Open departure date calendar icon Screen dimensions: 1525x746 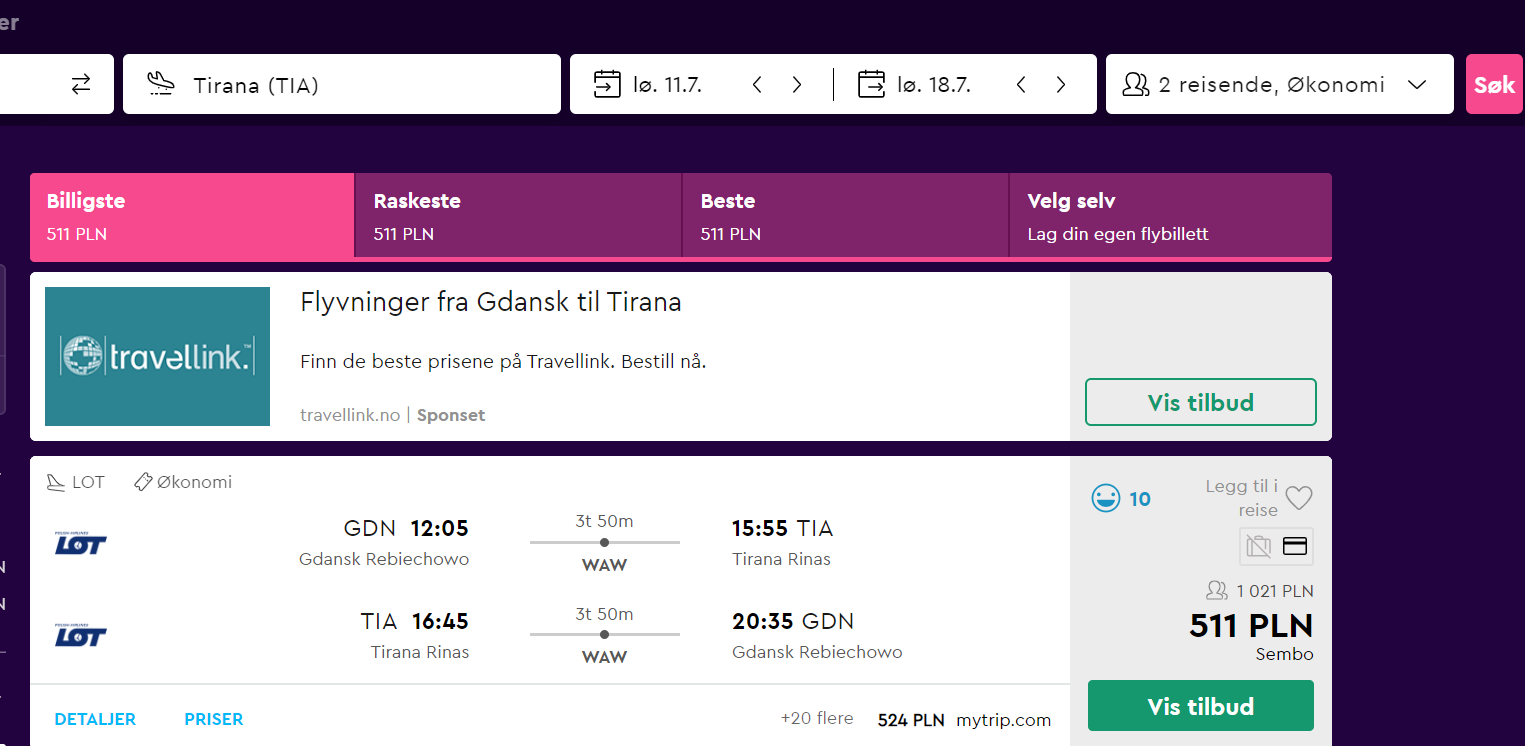[x=607, y=84]
